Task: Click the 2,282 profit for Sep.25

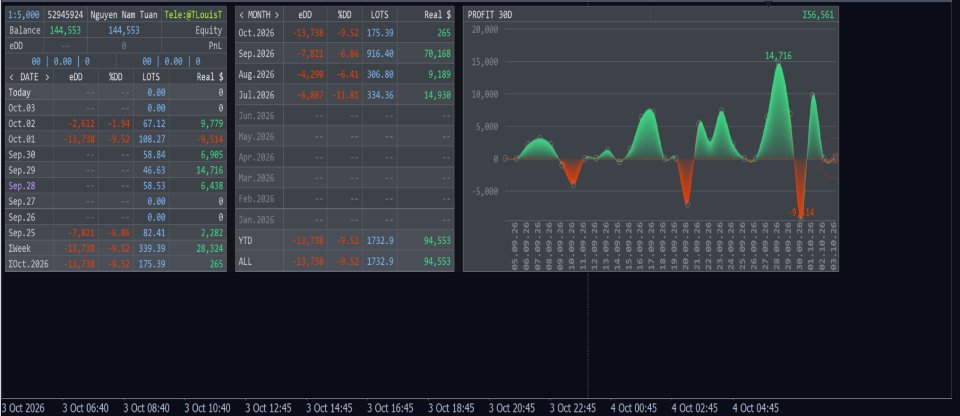Action: [211, 233]
